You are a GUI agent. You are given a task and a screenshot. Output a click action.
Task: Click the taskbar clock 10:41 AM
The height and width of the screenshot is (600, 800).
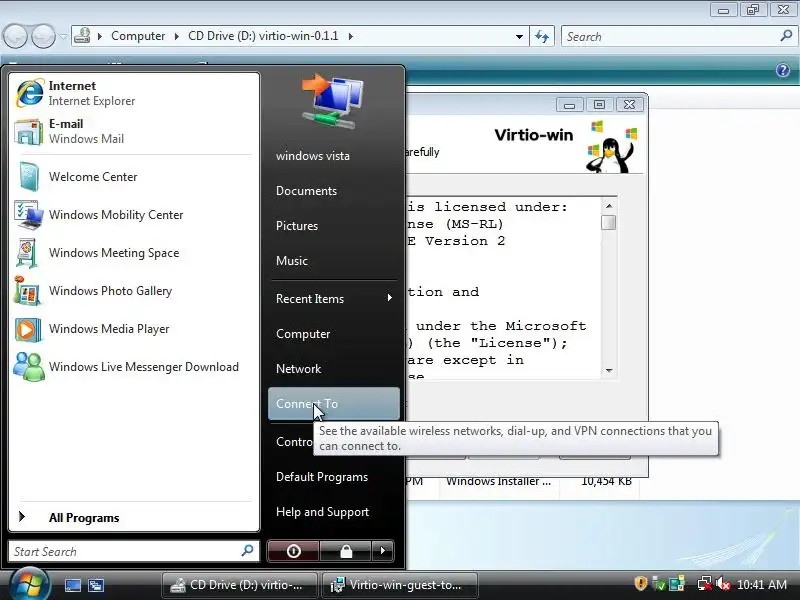[762, 585]
